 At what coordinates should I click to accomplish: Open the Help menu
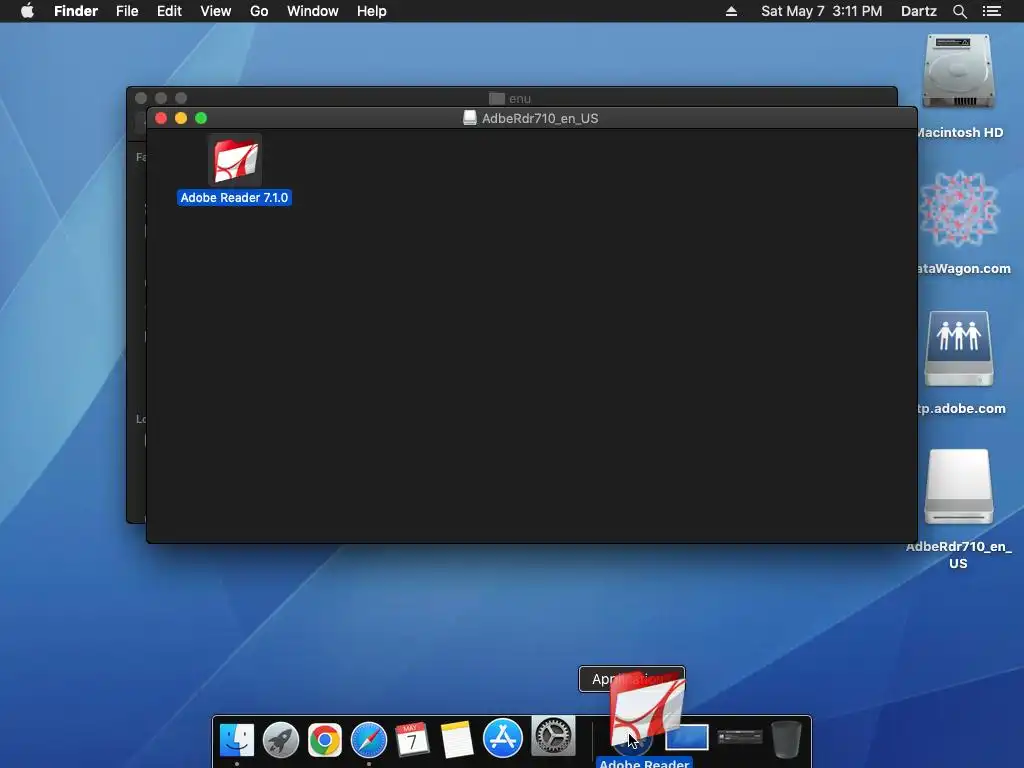coord(372,11)
